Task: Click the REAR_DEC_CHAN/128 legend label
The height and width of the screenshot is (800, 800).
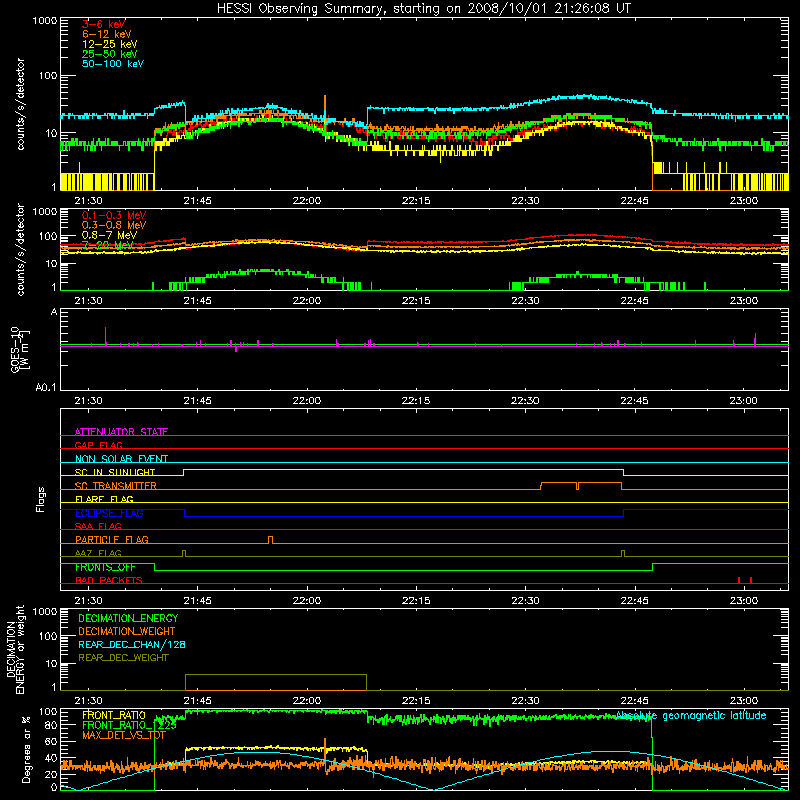Action: tap(132, 644)
